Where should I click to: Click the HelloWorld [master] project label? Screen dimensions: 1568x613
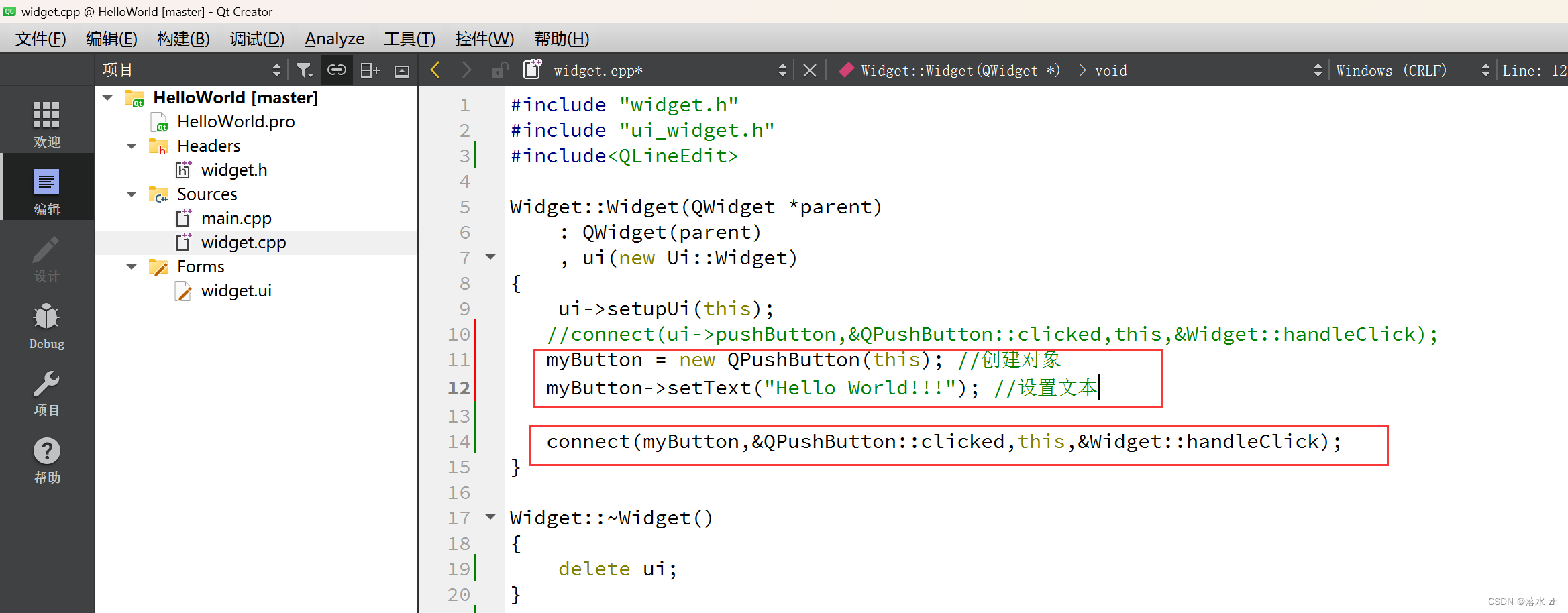(x=236, y=98)
